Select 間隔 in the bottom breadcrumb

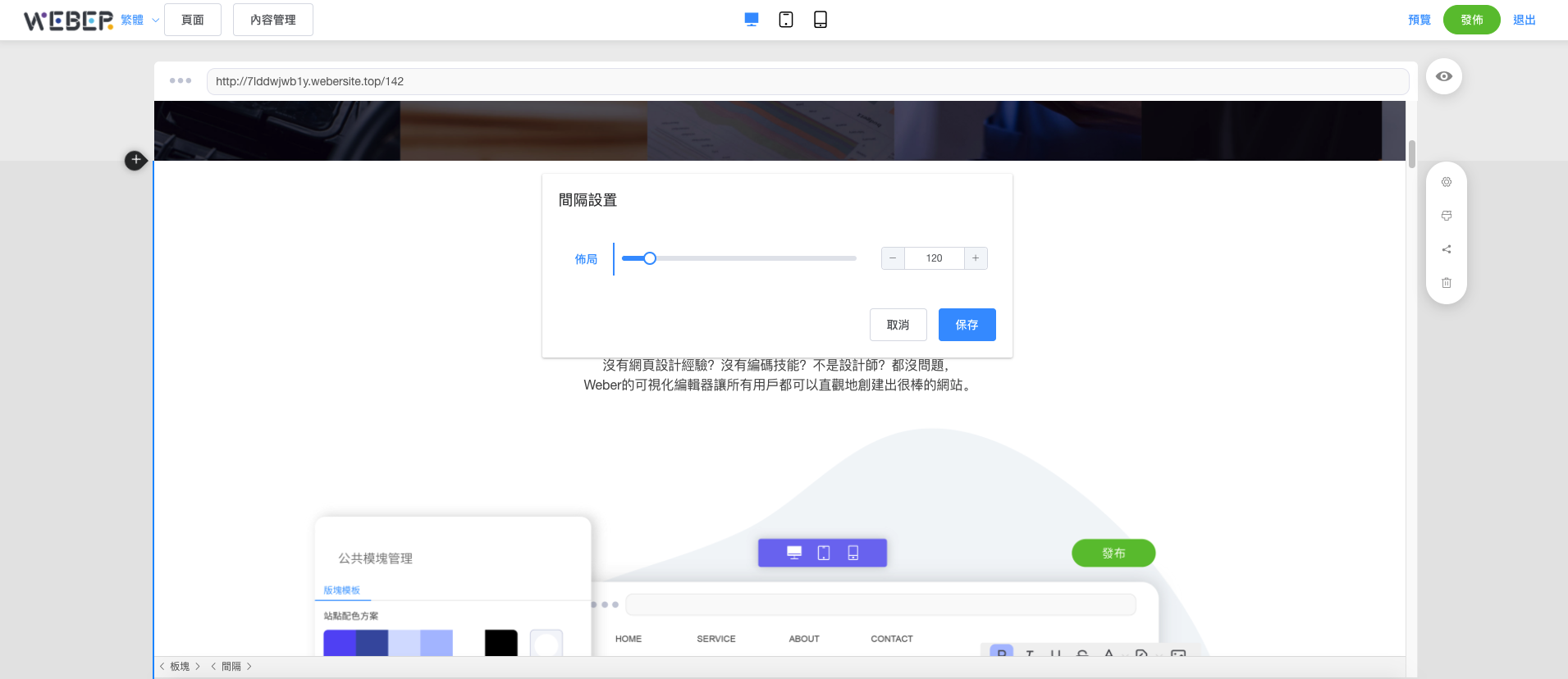coord(231,667)
